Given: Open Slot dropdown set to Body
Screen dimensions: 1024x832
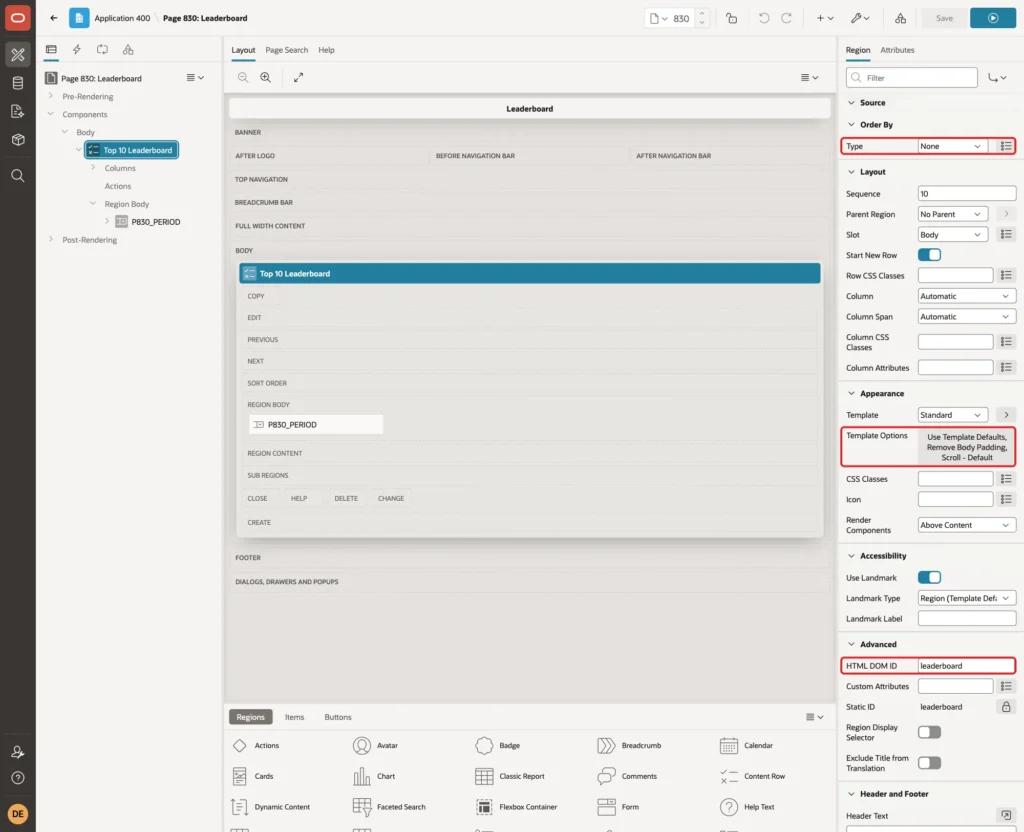Looking at the screenshot, I should (x=952, y=234).
